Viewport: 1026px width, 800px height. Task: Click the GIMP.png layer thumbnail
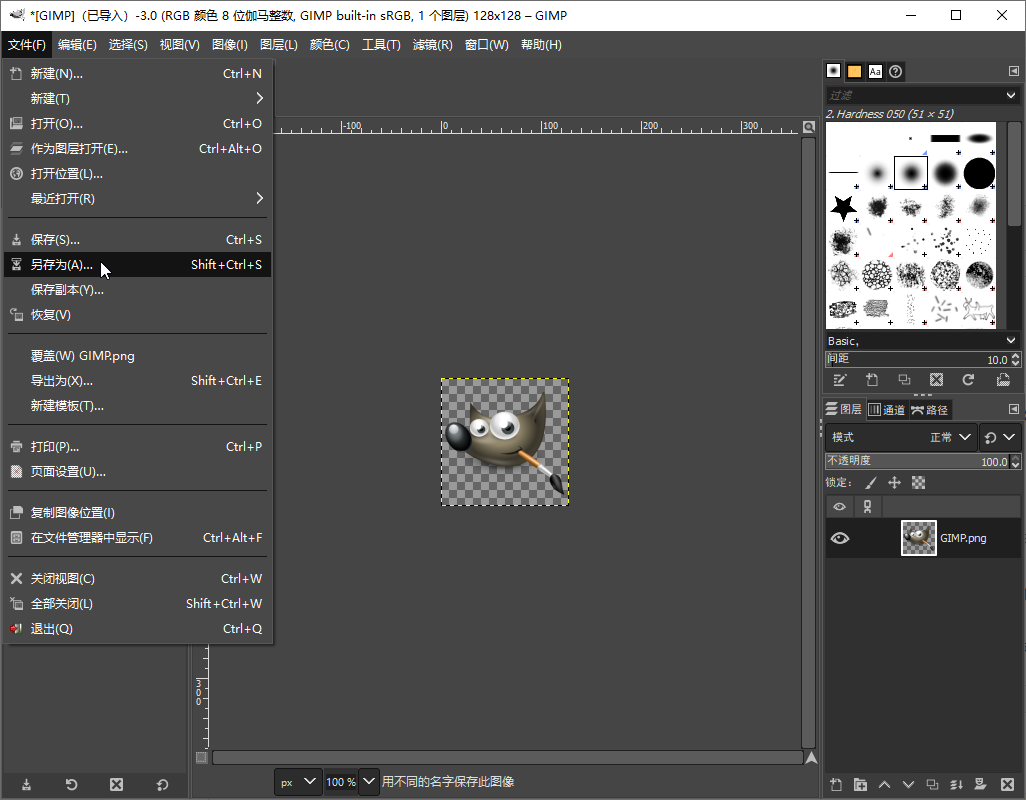(918, 538)
